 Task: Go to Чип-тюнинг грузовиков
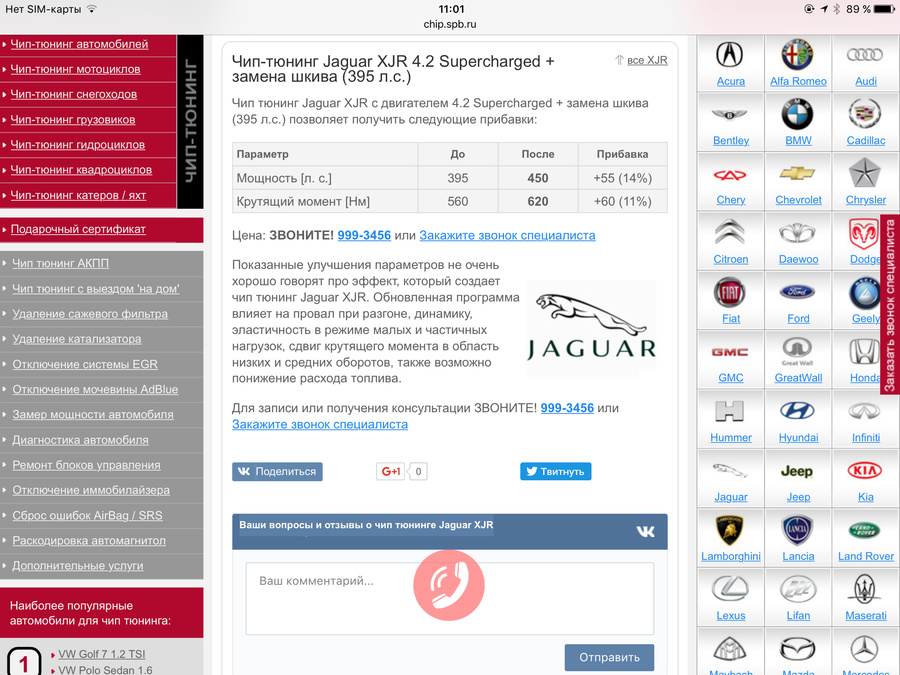pos(73,120)
